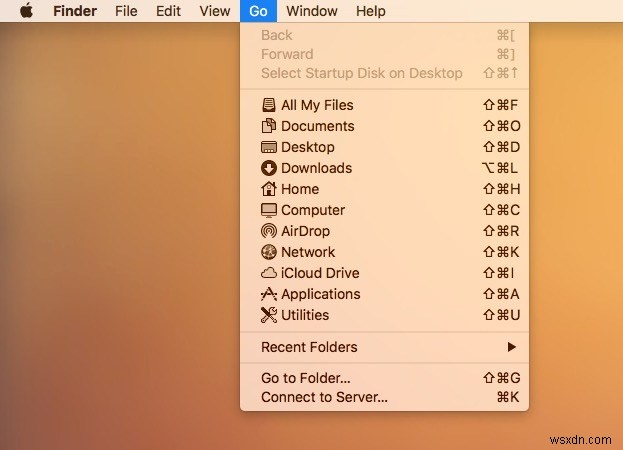Open the Help menu

(371, 11)
